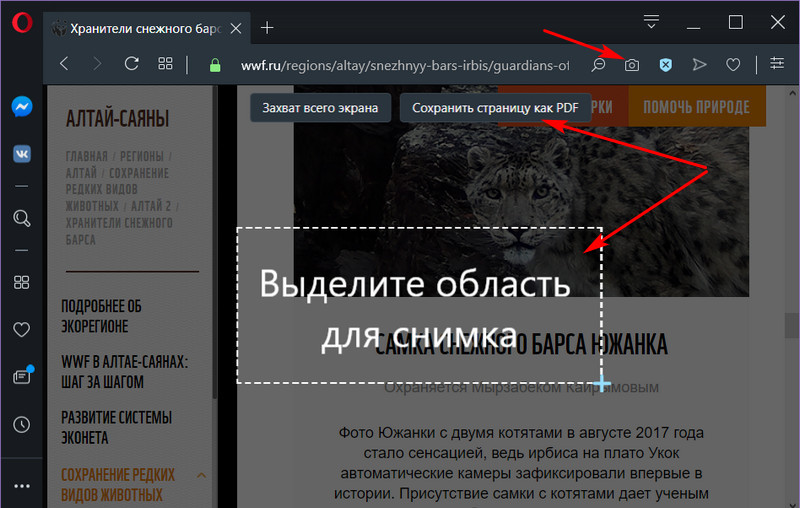800x508 pixels.
Task: Reload the current page
Action: [x=130, y=65]
